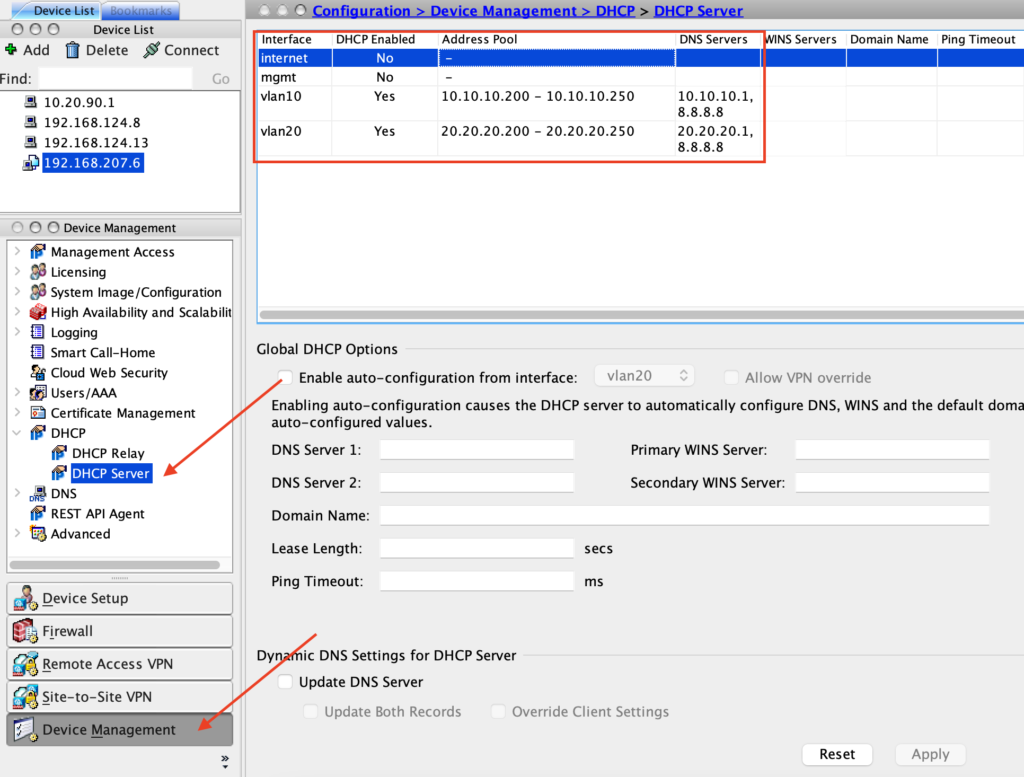Select device icon for 10.20.90.1

tap(30, 102)
